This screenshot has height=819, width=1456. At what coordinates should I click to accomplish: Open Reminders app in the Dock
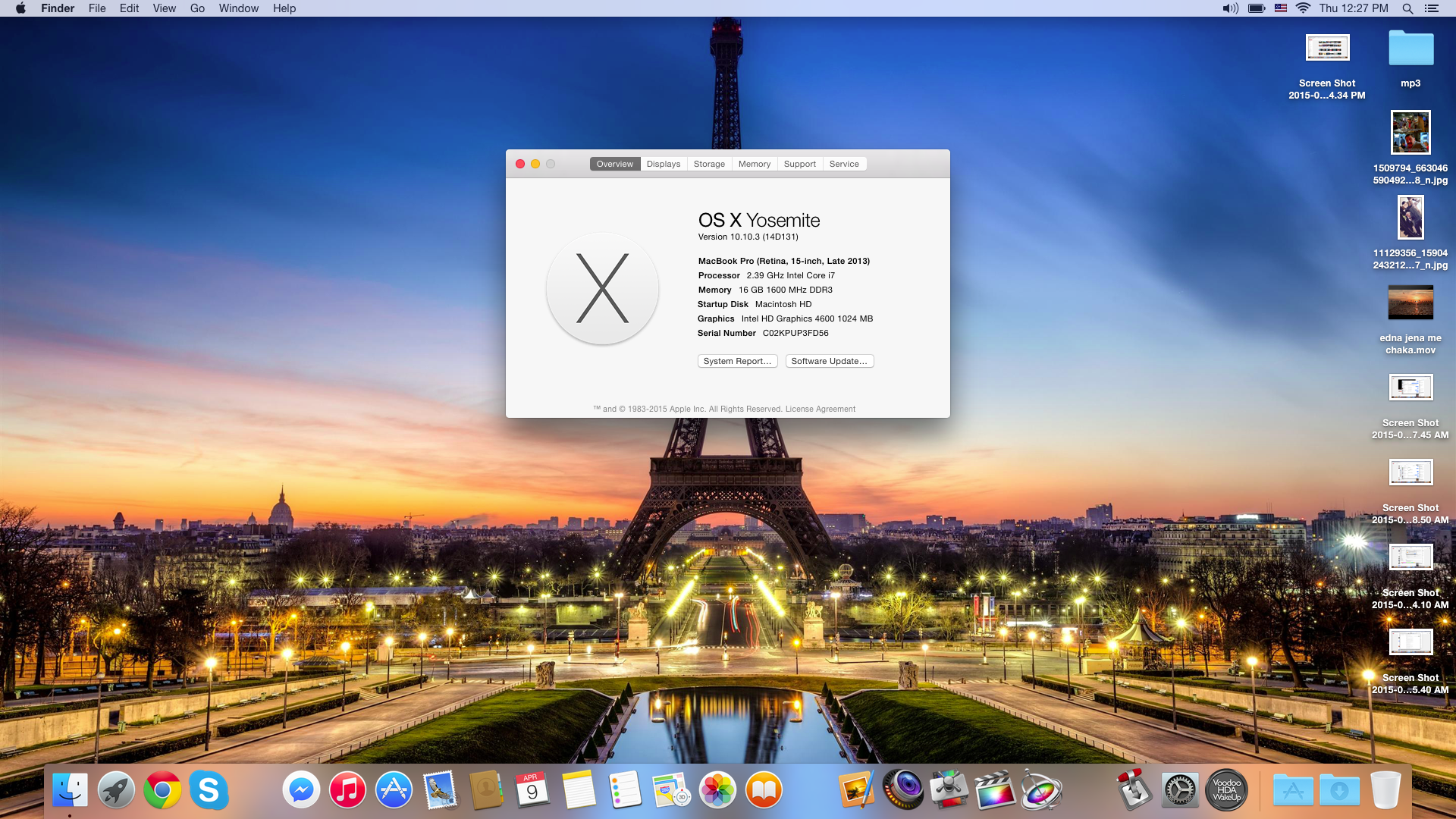click(x=625, y=790)
